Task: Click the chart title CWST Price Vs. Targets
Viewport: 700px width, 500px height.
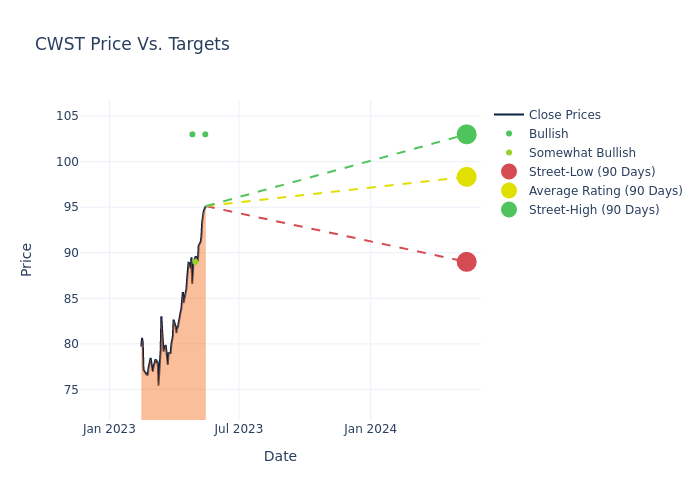Action: click(x=132, y=44)
